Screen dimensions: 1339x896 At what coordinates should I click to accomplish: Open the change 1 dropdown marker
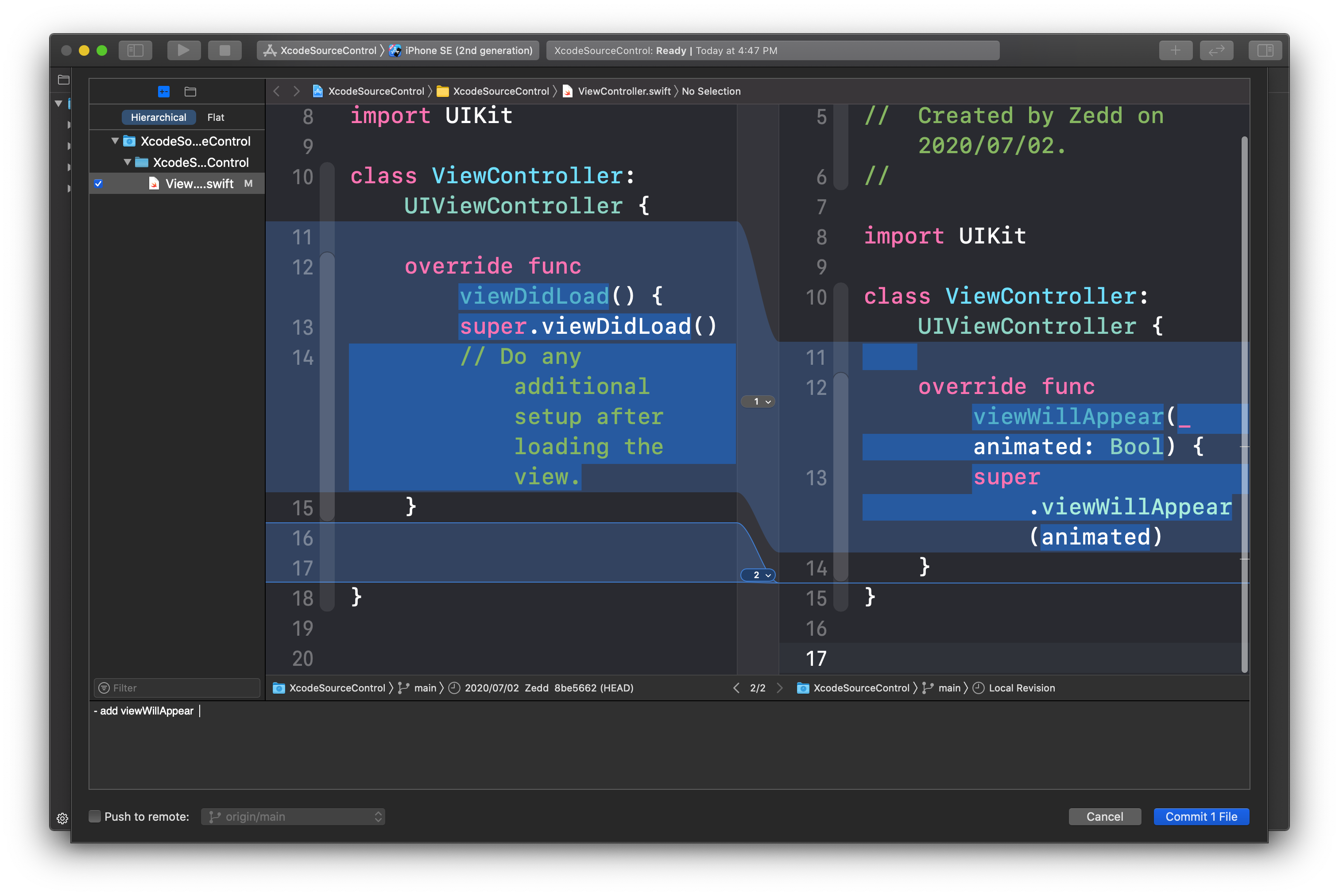point(758,401)
